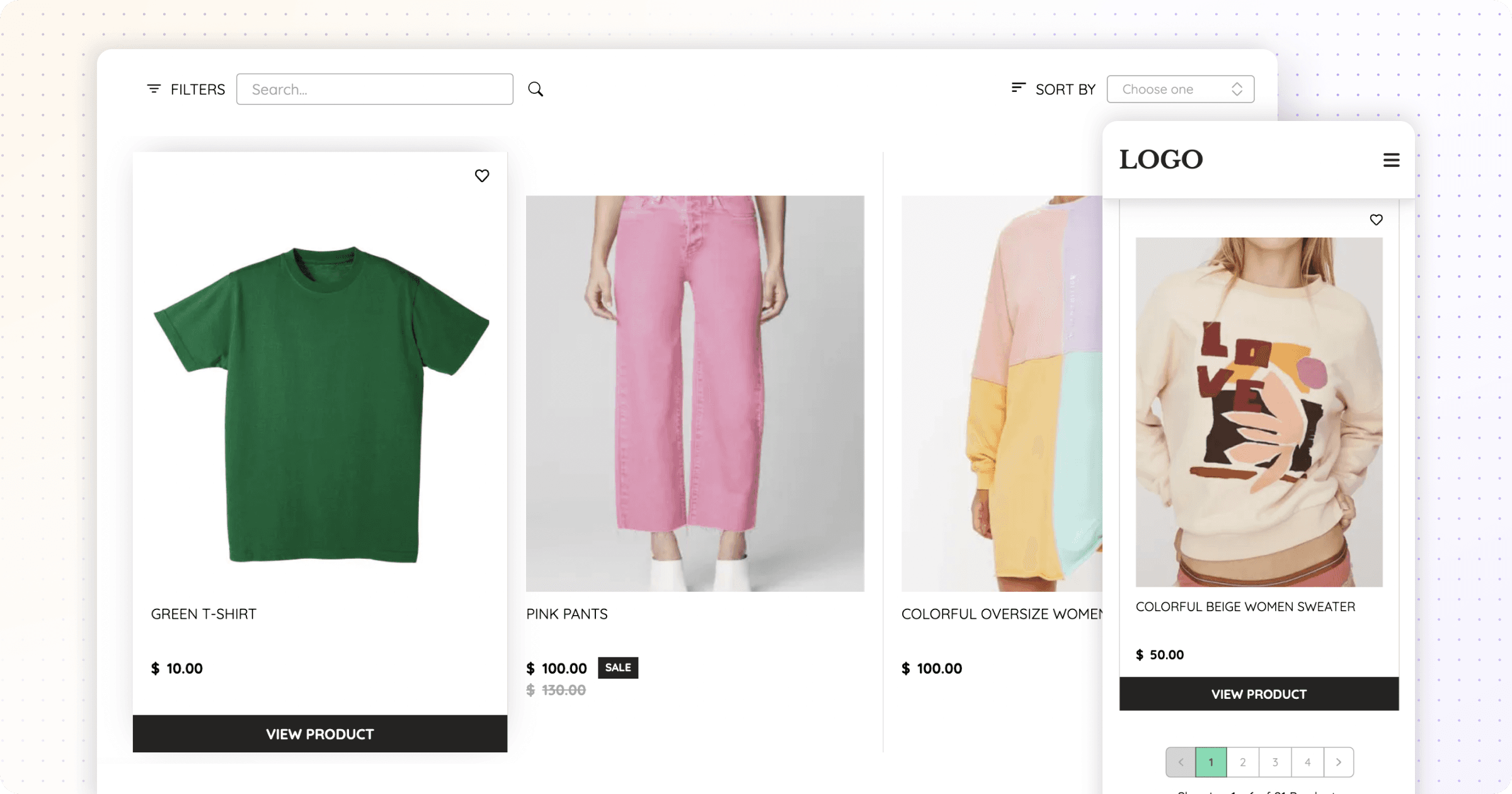The height and width of the screenshot is (794, 1512).
Task: Open the hamburger menu on the mobile view
Action: (x=1390, y=160)
